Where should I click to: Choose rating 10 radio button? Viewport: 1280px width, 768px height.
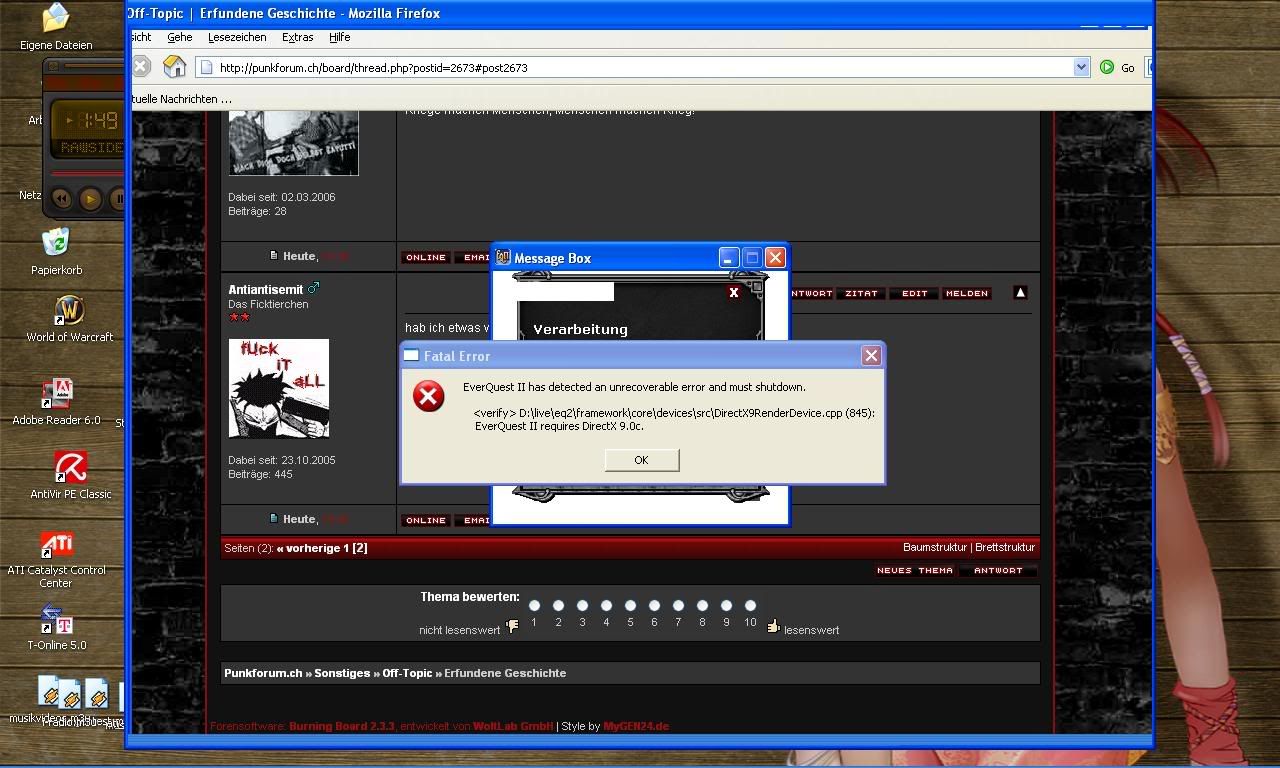tap(750, 605)
